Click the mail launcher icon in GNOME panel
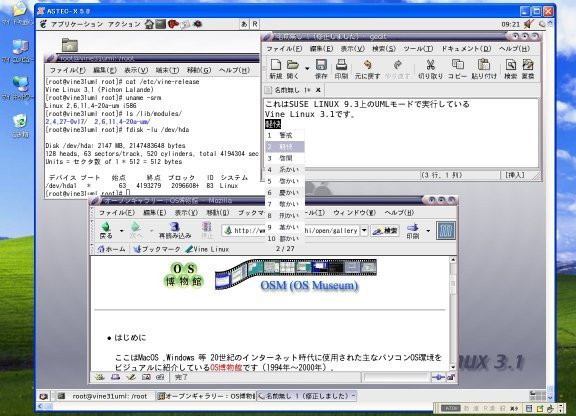Viewport: 576px width, 416px height. pyautogui.click(x=186, y=24)
